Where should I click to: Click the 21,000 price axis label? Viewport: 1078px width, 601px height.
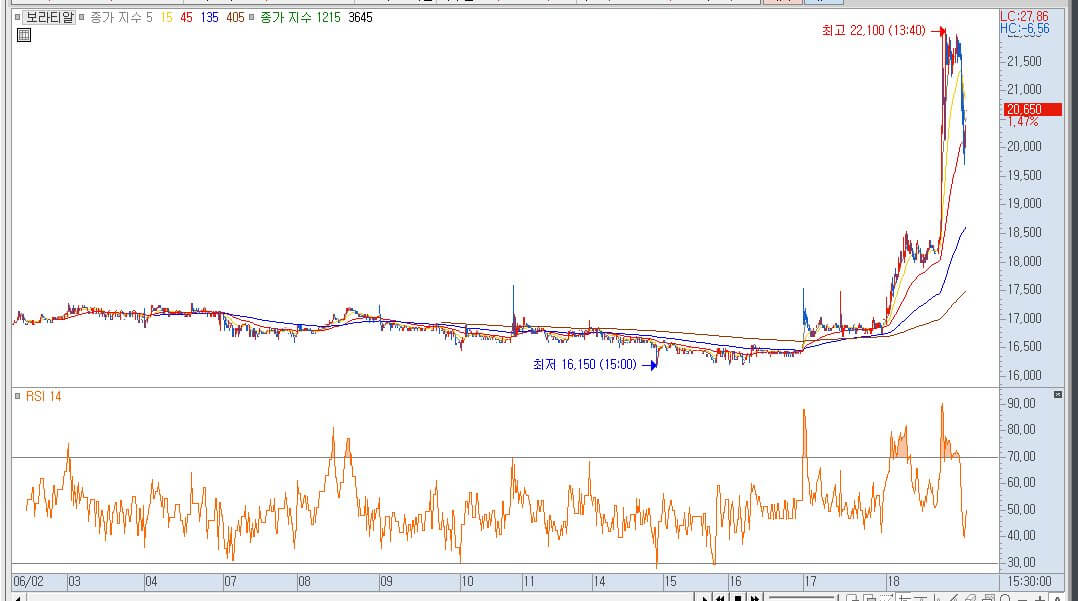pyautogui.click(x=1024, y=89)
